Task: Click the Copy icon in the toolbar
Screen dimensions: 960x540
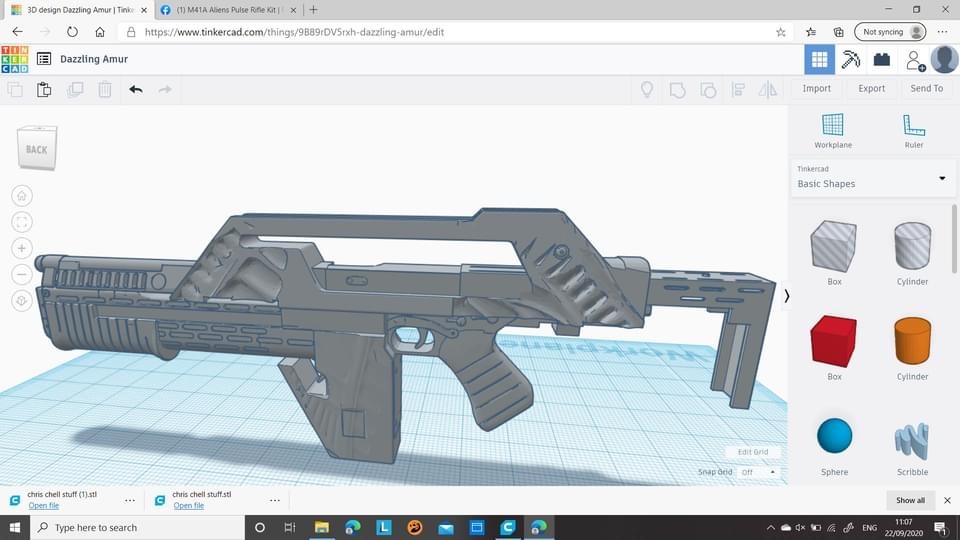Action: click(x=15, y=89)
